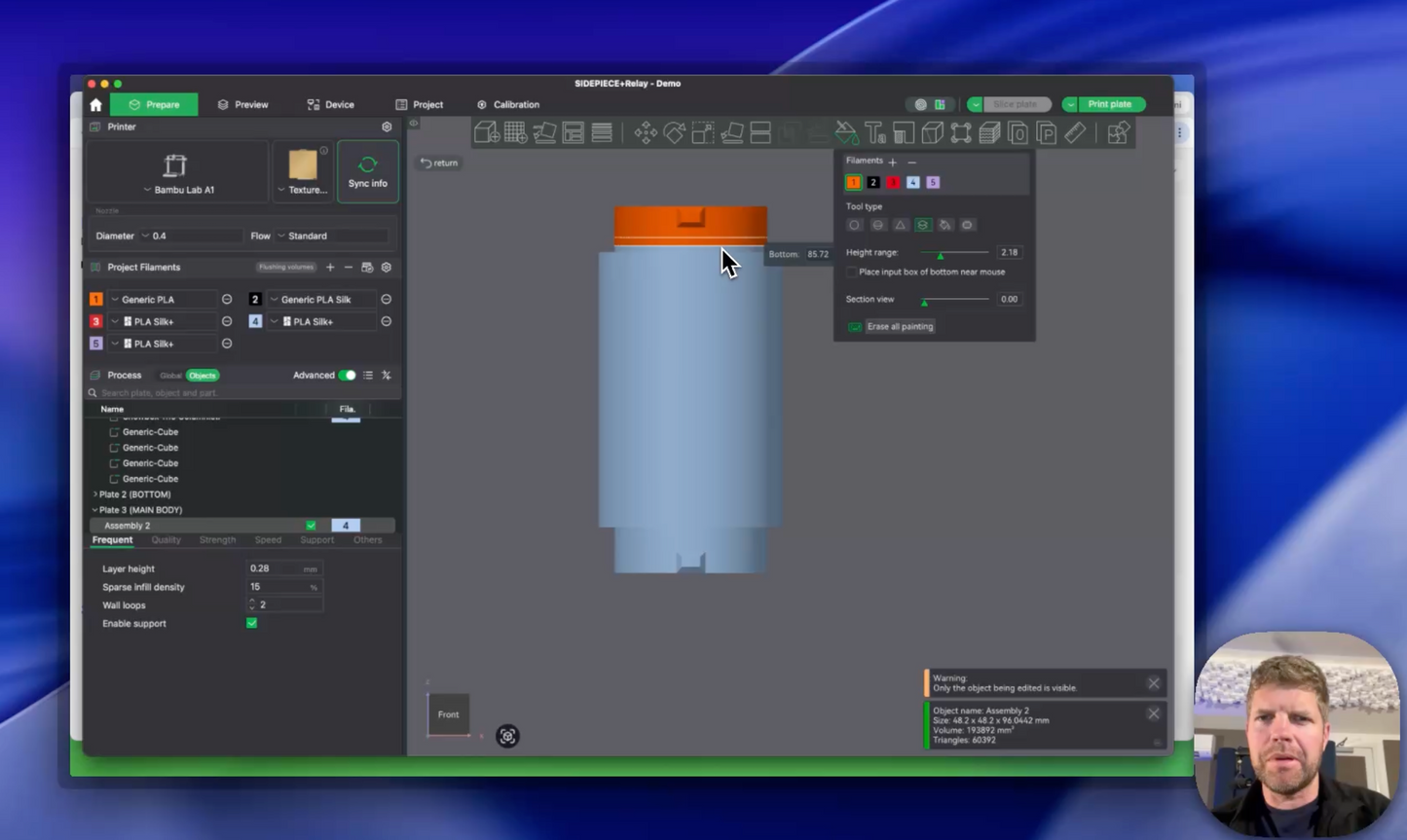1407x840 pixels.
Task: Open the Strength settings tab
Action: [217, 539]
